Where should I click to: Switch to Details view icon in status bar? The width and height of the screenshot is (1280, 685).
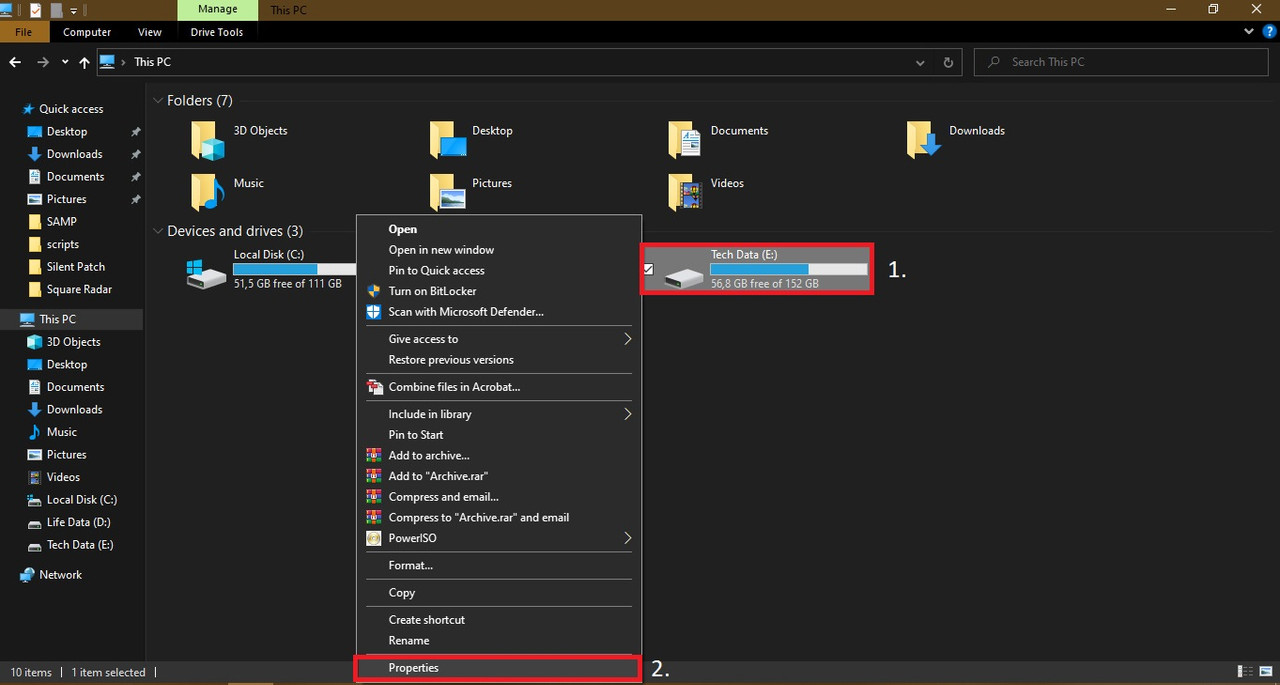pyautogui.click(x=1245, y=672)
